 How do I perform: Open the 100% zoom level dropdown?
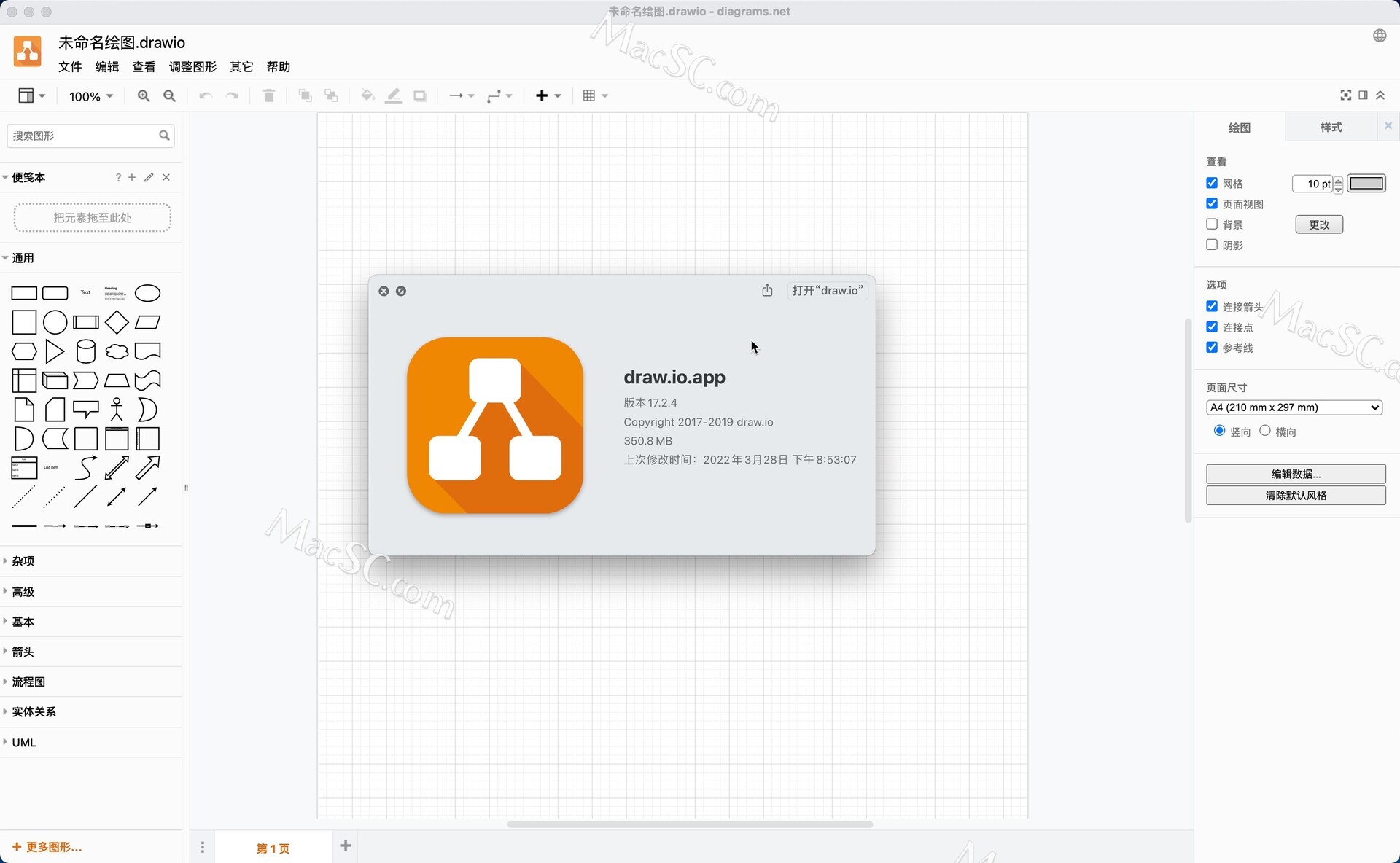90,96
